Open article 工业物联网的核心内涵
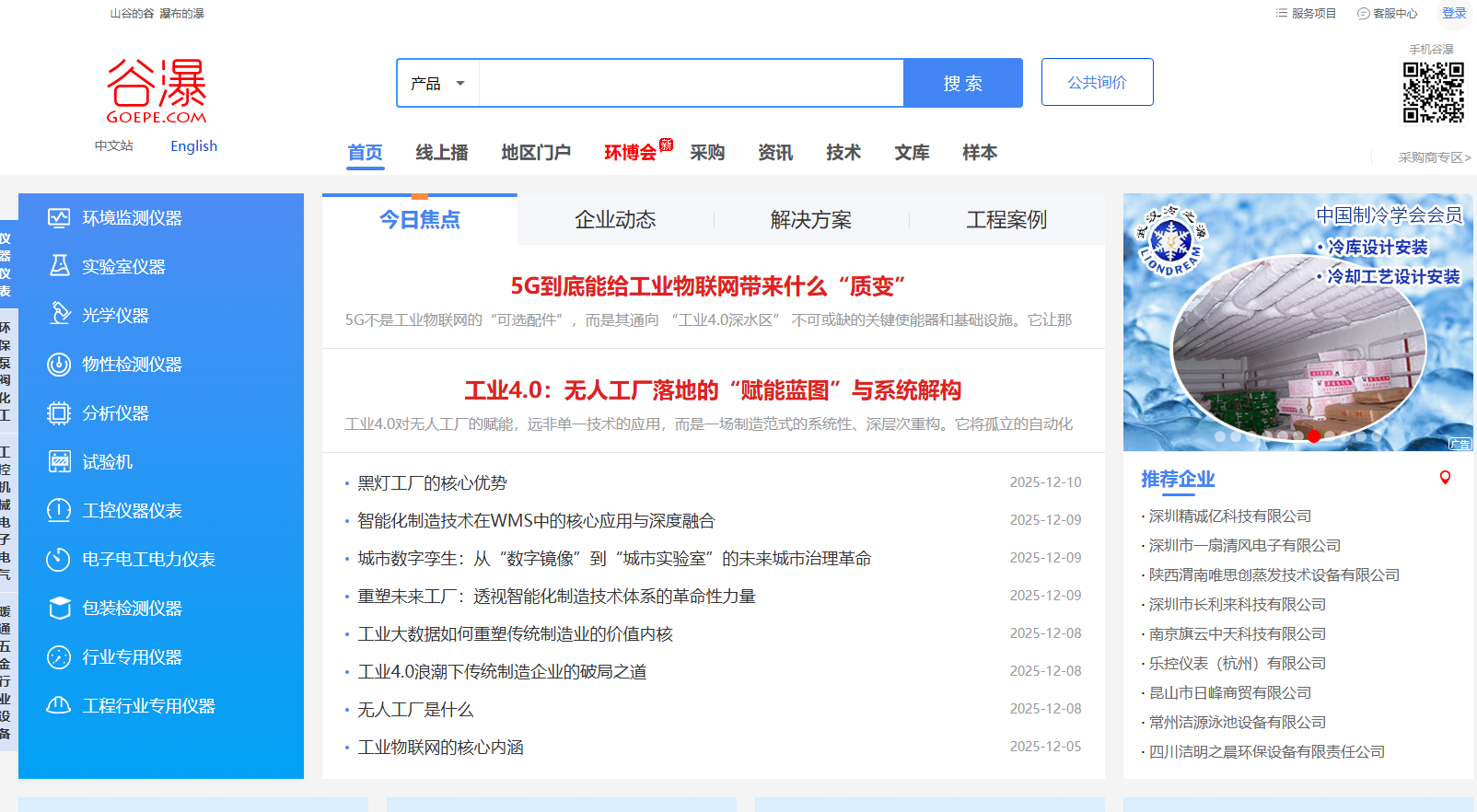This screenshot has width=1477, height=812. click(x=440, y=748)
